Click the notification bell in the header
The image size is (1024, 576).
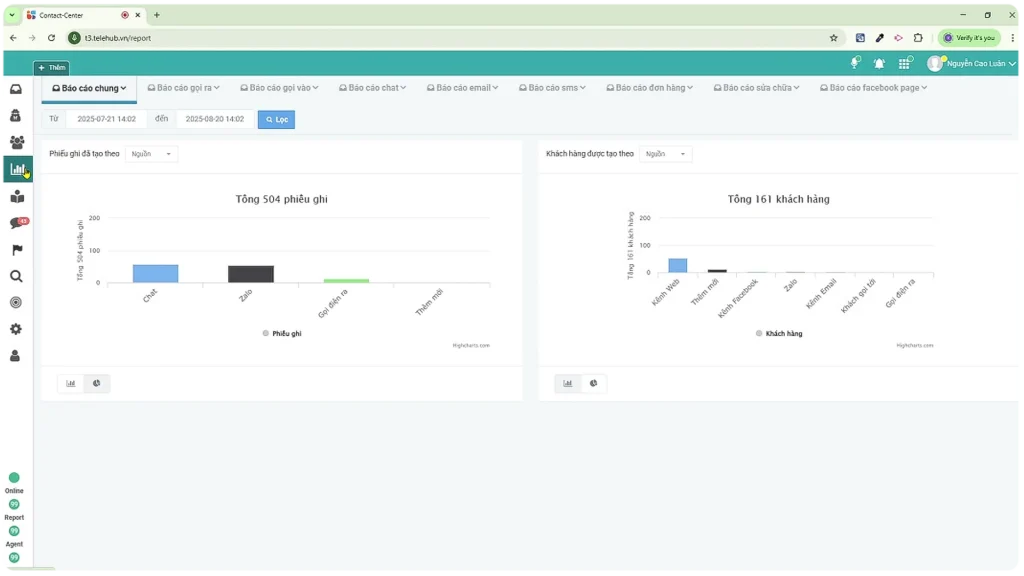tap(879, 63)
